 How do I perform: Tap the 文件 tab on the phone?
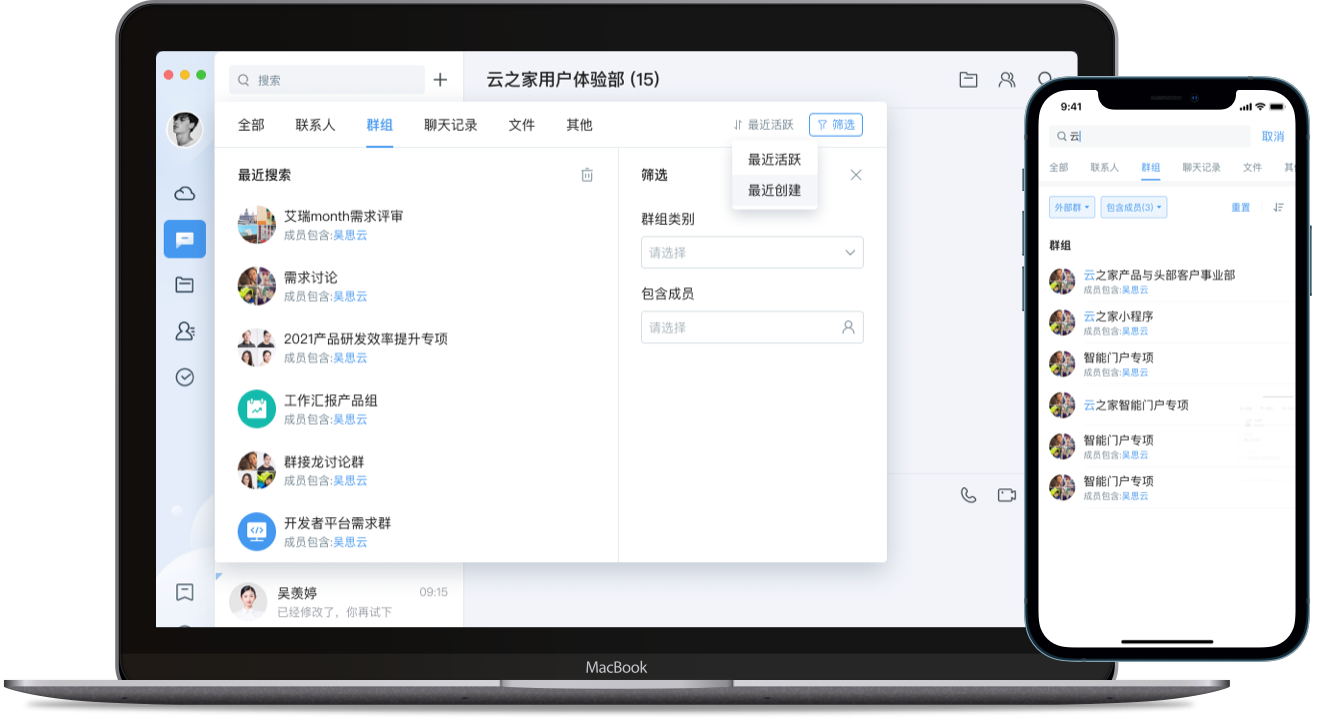[1252, 167]
